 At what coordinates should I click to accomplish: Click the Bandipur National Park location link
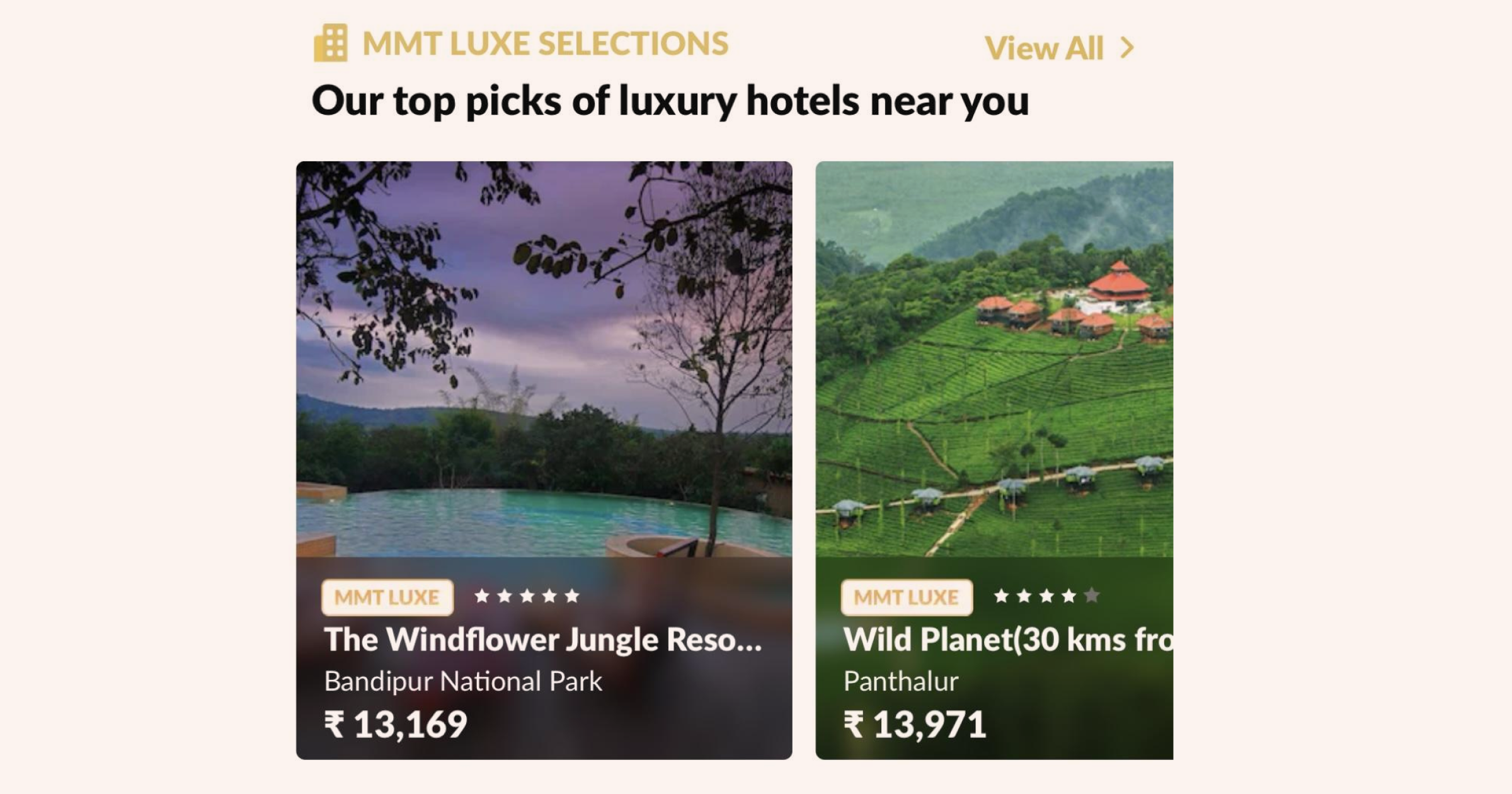(464, 681)
